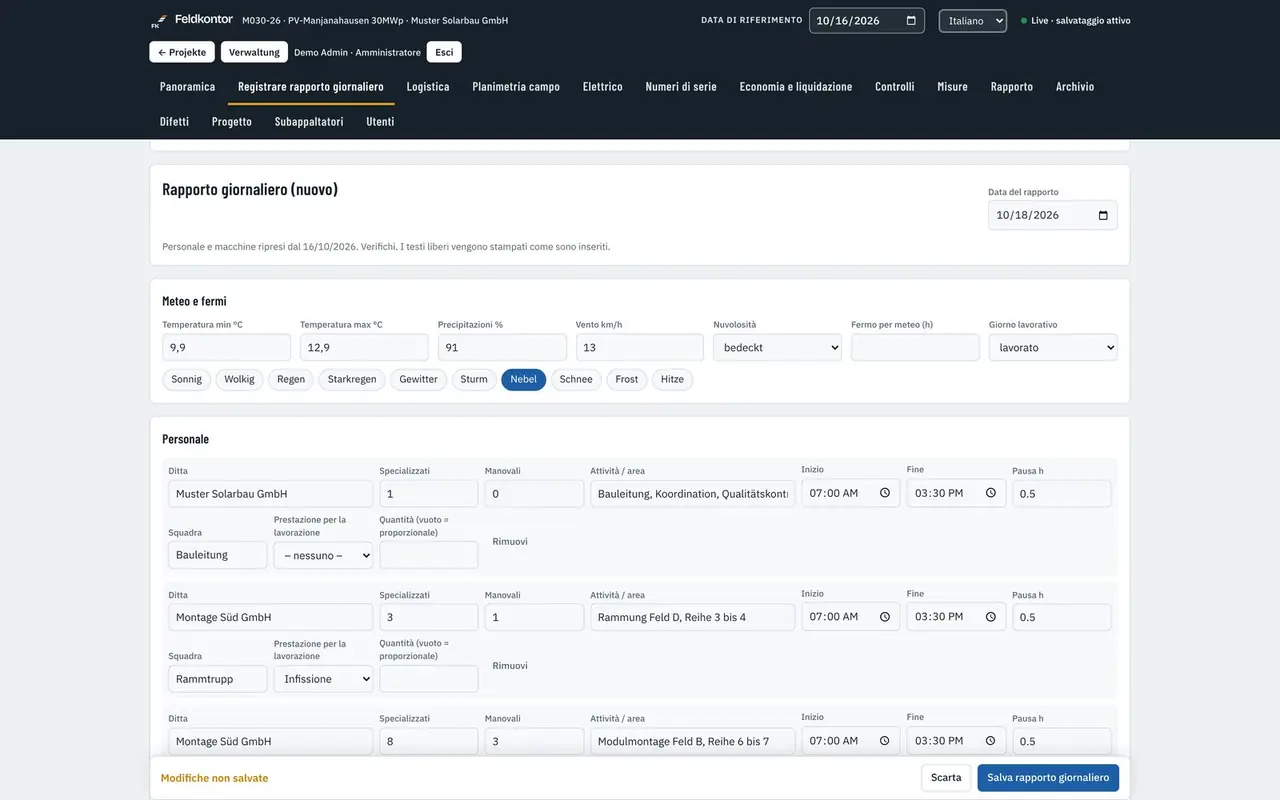Open calendar picker for Data del rapporto
The width and height of the screenshot is (1280, 800).
(x=1103, y=215)
